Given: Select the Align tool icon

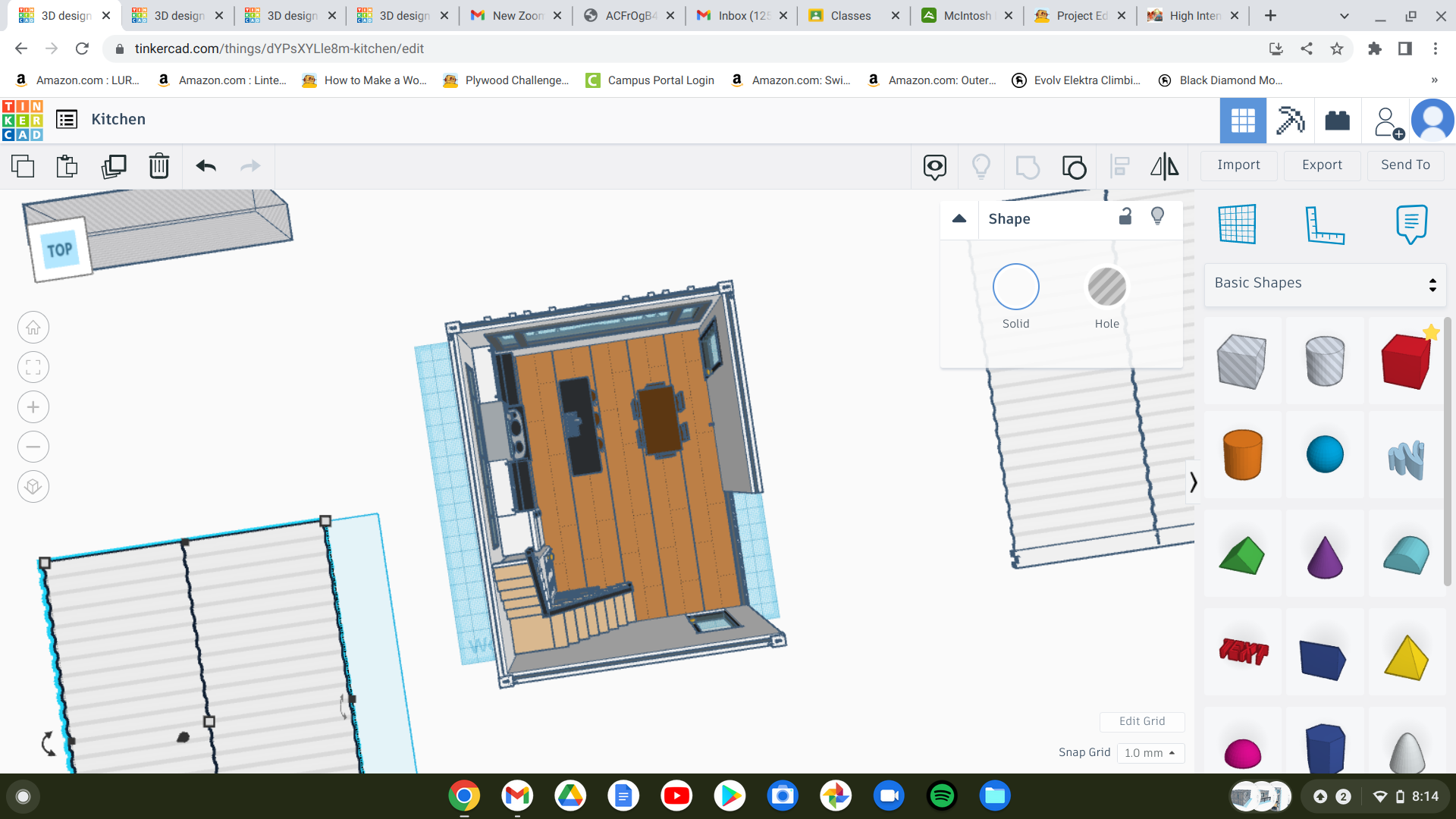Looking at the screenshot, I should 1119,165.
